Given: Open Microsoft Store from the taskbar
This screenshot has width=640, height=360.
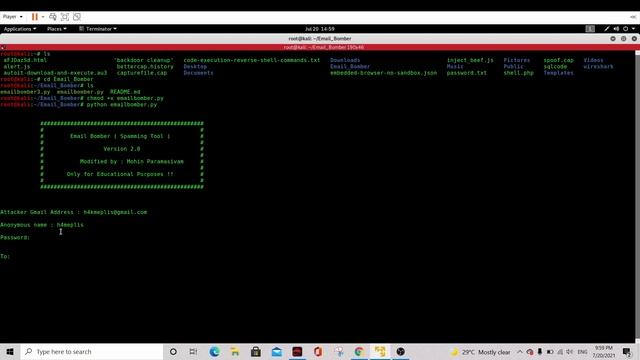Looking at the screenshot, I should [256, 351].
